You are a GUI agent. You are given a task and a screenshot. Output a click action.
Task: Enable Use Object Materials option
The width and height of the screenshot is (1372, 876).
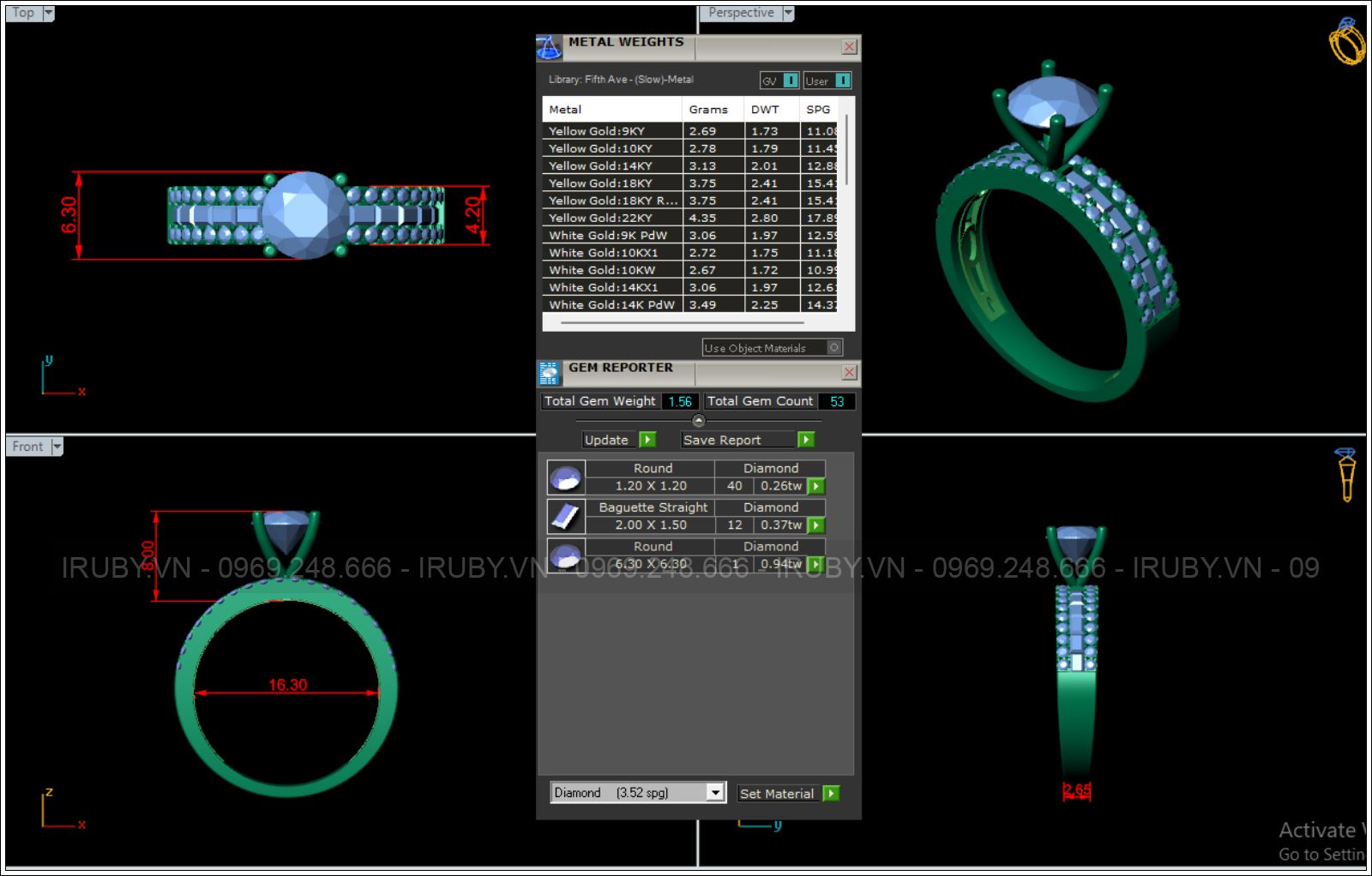pos(833,347)
